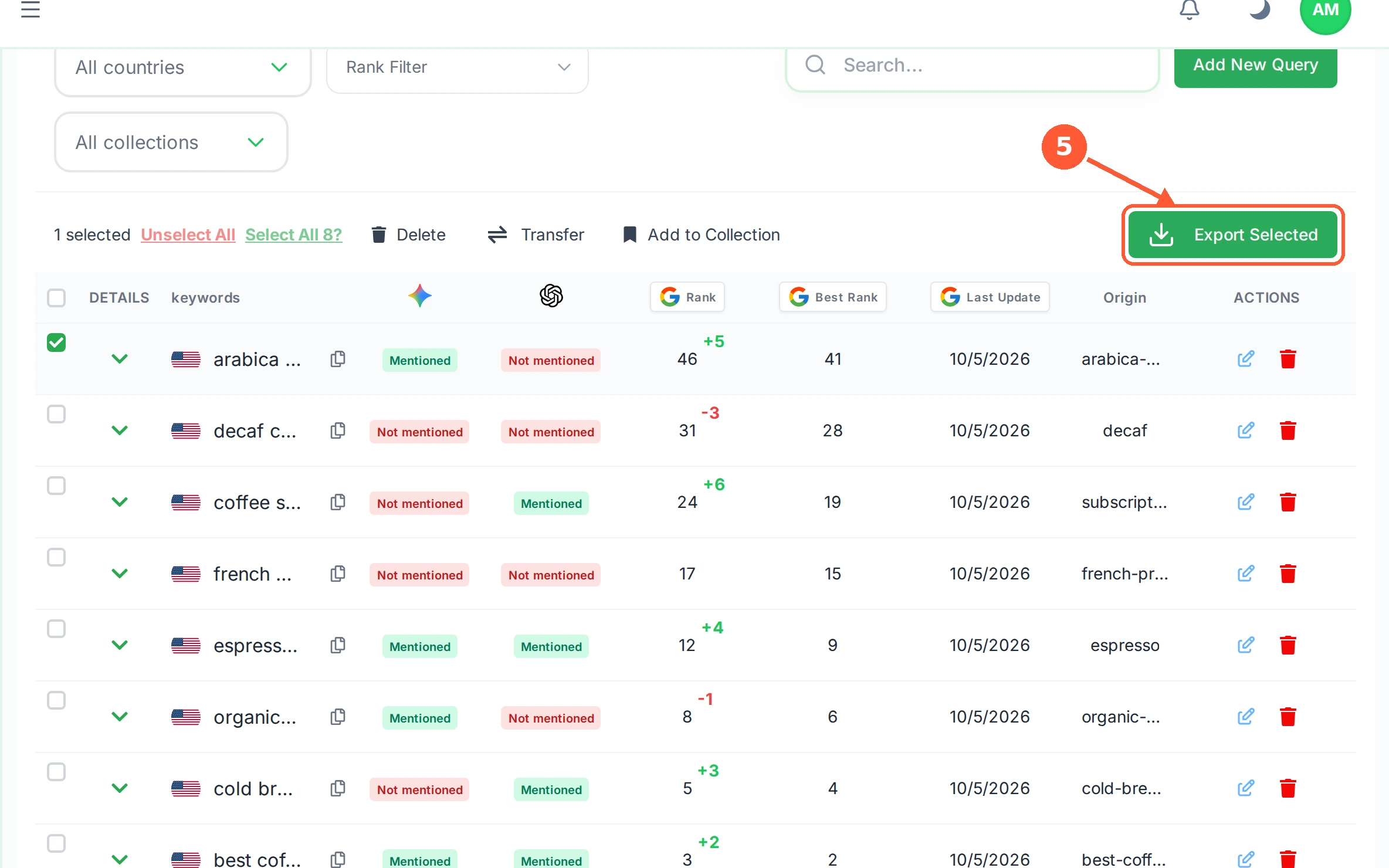Edit the decaf row
The height and width of the screenshot is (868, 1389).
1245,430
